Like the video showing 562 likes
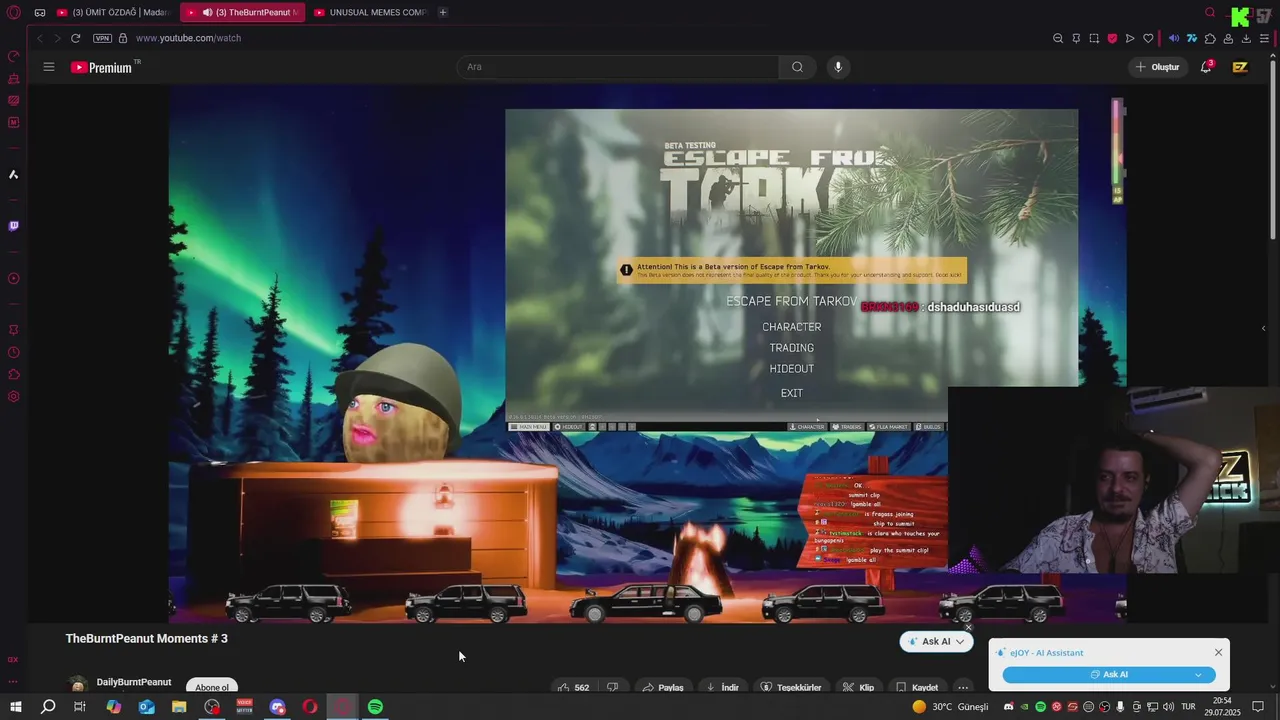Image resolution: width=1280 pixels, height=720 pixels. point(574,687)
